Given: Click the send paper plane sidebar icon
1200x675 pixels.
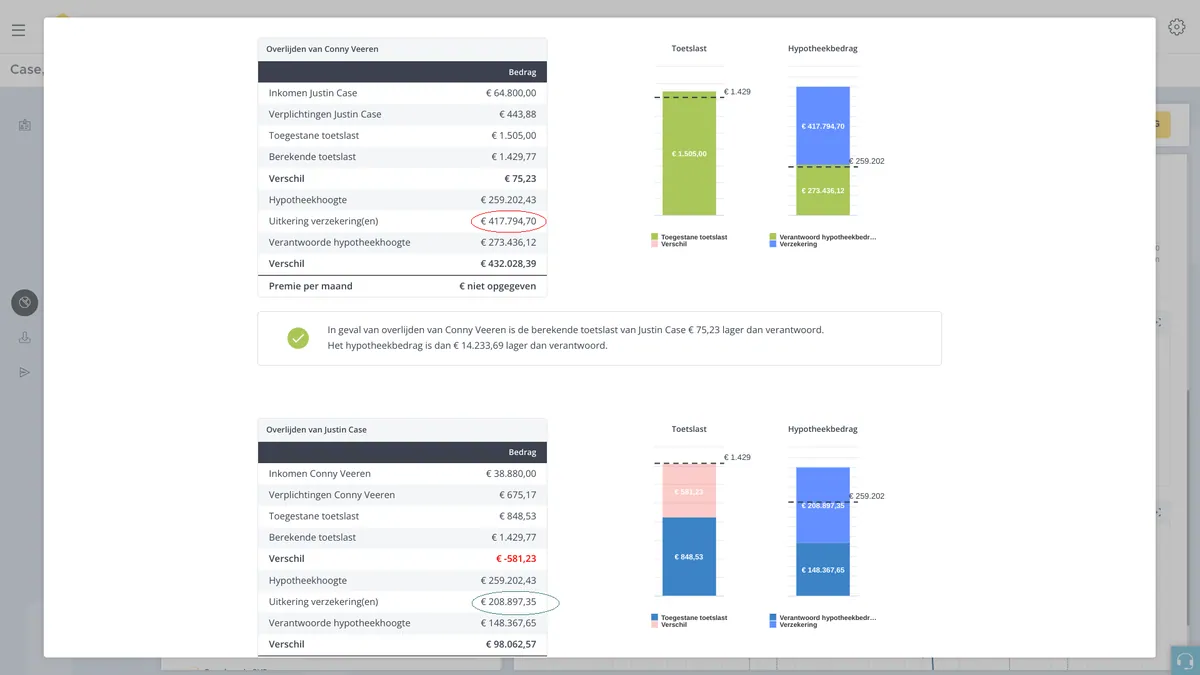Looking at the screenshot, I should [25, 373].
